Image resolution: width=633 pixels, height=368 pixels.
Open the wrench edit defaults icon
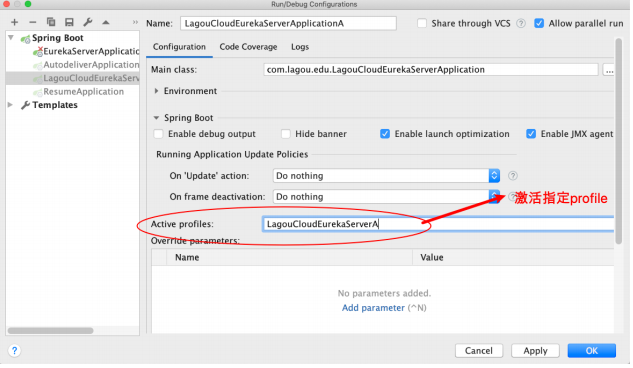[88, 22]
